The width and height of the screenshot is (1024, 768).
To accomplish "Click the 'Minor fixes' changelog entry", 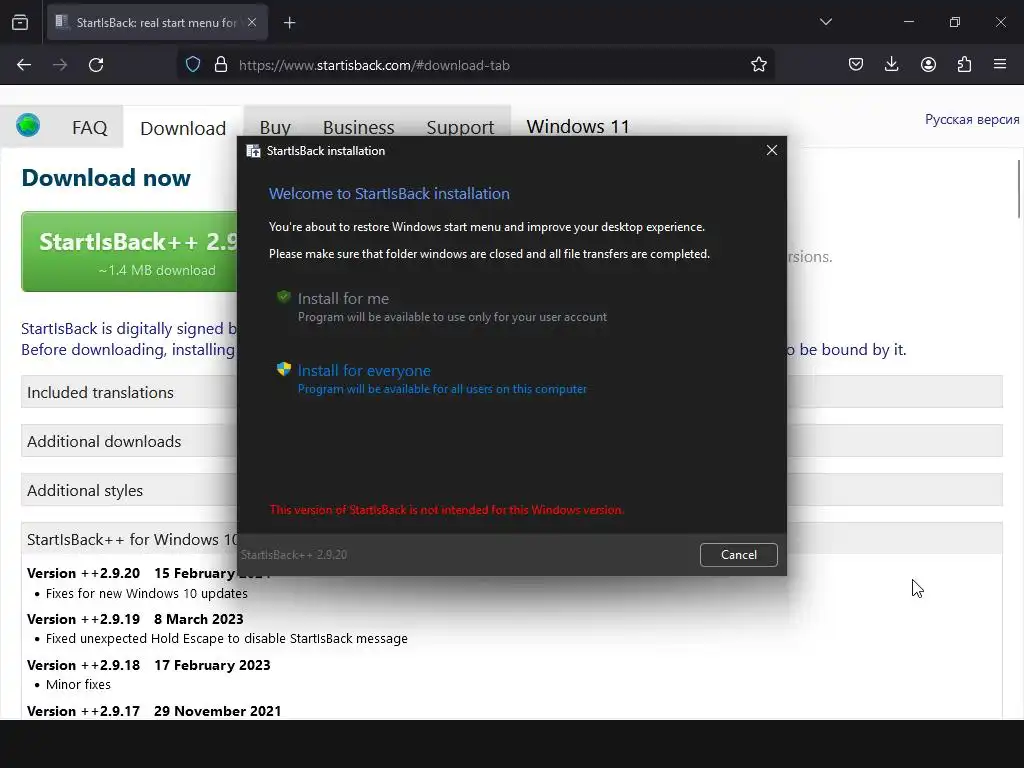I will coord(78,684).
